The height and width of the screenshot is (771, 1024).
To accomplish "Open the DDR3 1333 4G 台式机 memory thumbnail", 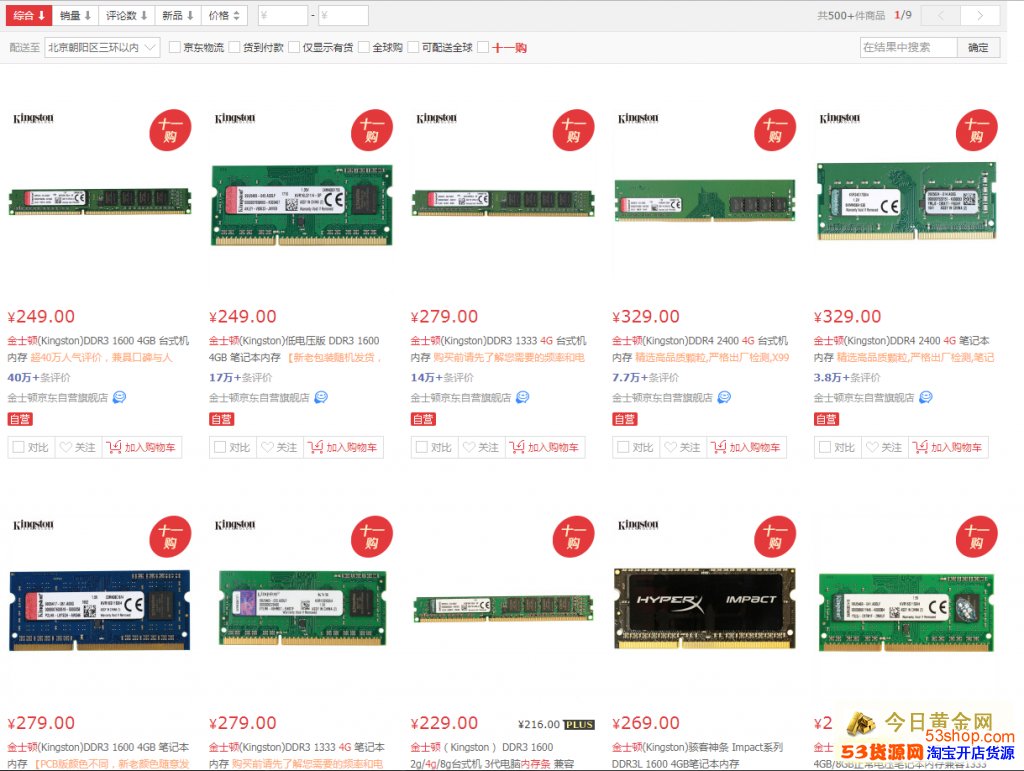I will click(503, 202).
